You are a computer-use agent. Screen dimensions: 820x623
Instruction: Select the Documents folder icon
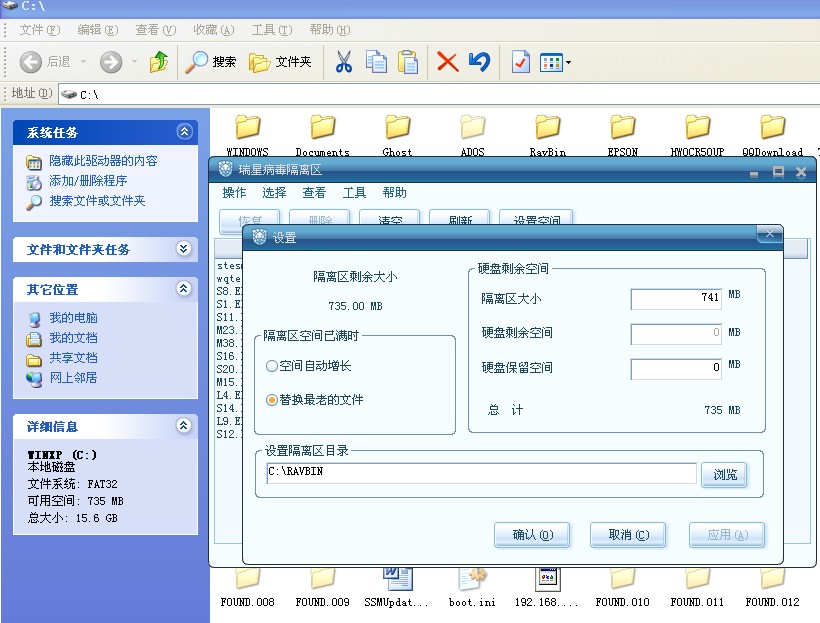tap(322, 127)
